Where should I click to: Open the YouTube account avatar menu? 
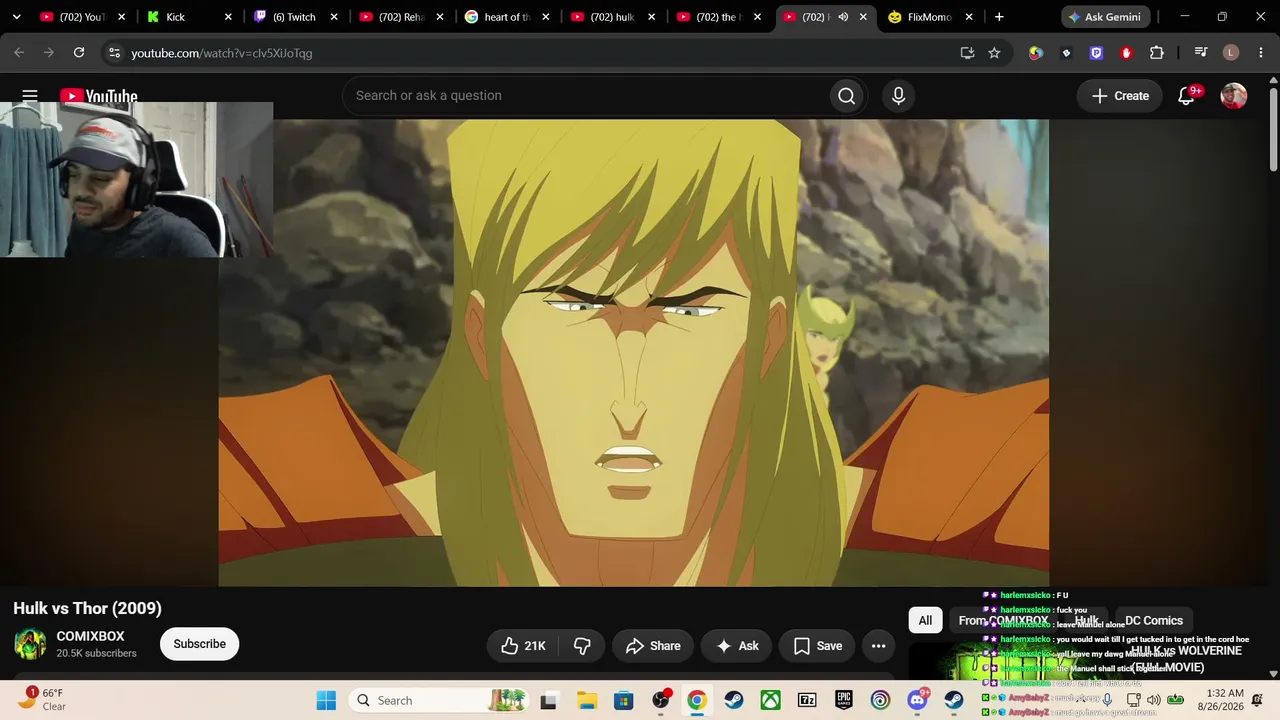[1234, 96]
